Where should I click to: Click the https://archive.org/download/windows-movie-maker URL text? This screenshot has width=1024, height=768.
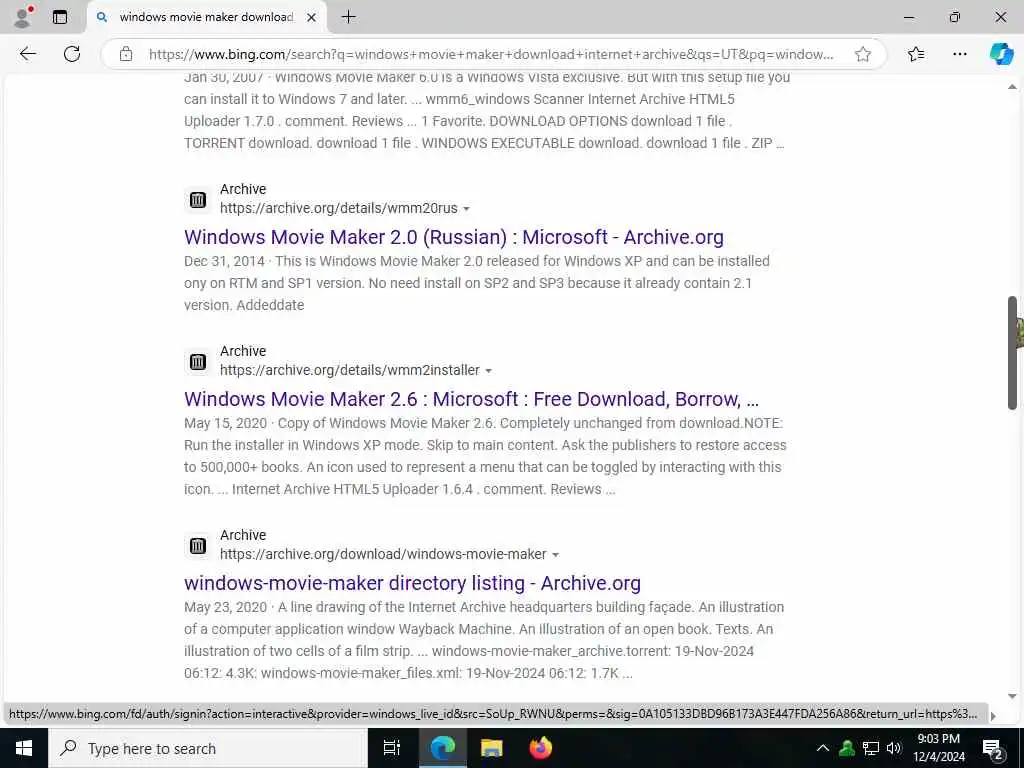click(x=383, y=554)
